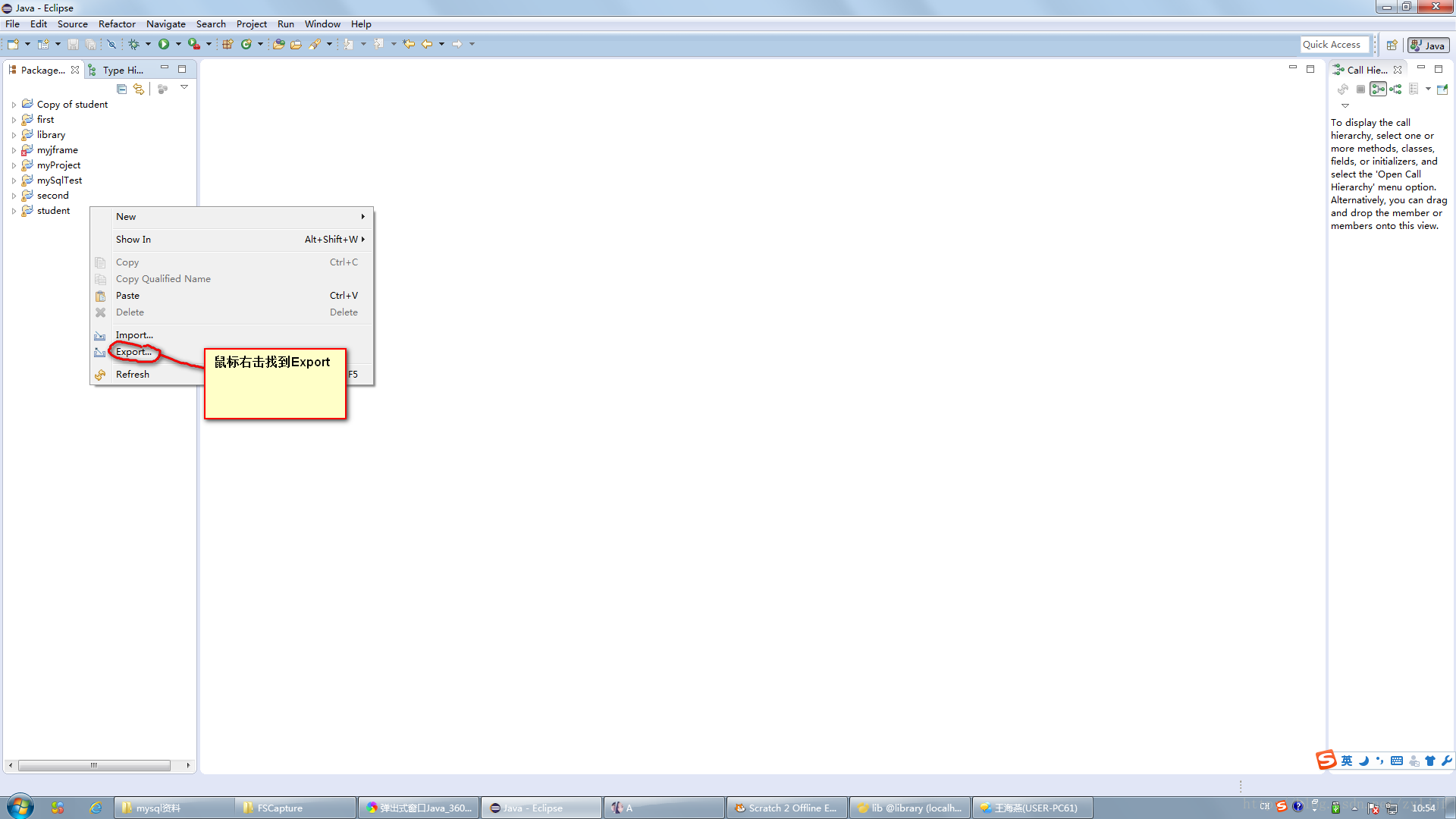The height and width of the screenshot is (819, 1456).
Task: Open the Refactor menu
Action: tap(117, 24)
